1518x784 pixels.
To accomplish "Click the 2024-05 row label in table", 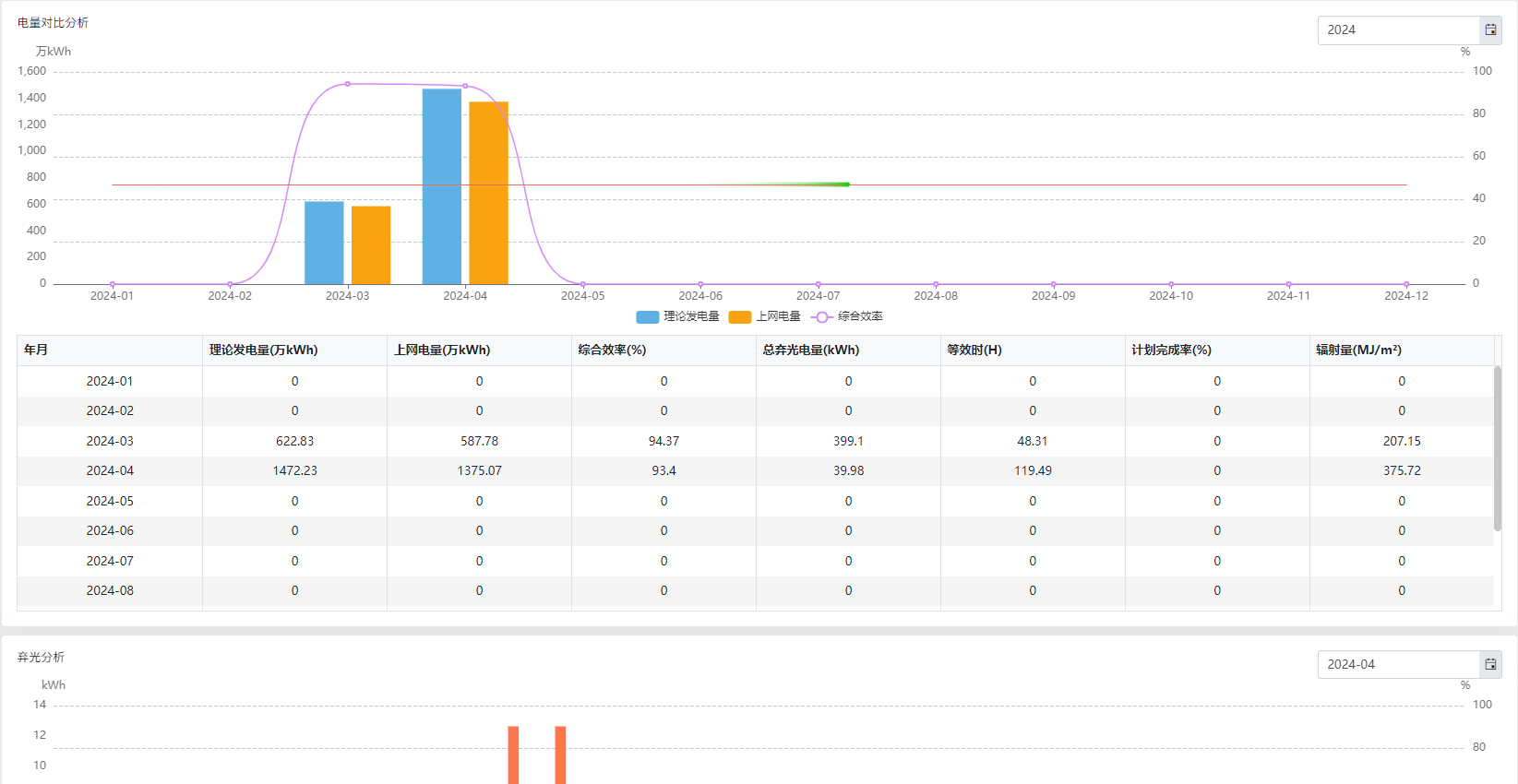I will click(110, 501).
